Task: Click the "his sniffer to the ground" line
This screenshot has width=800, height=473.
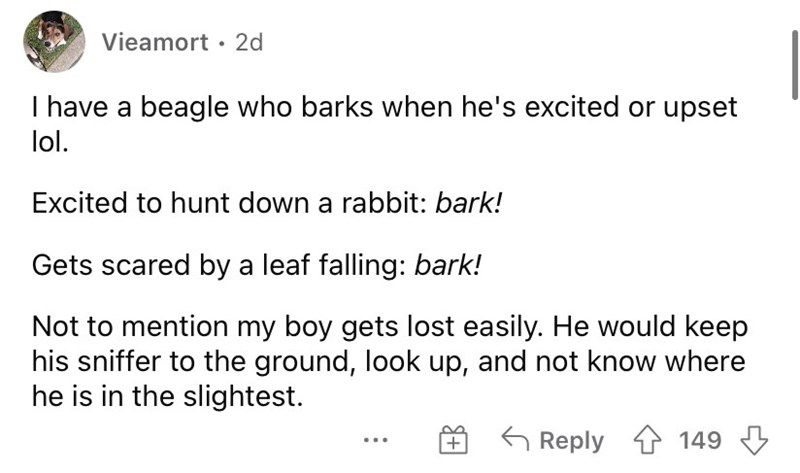Action: click(388, 362)
